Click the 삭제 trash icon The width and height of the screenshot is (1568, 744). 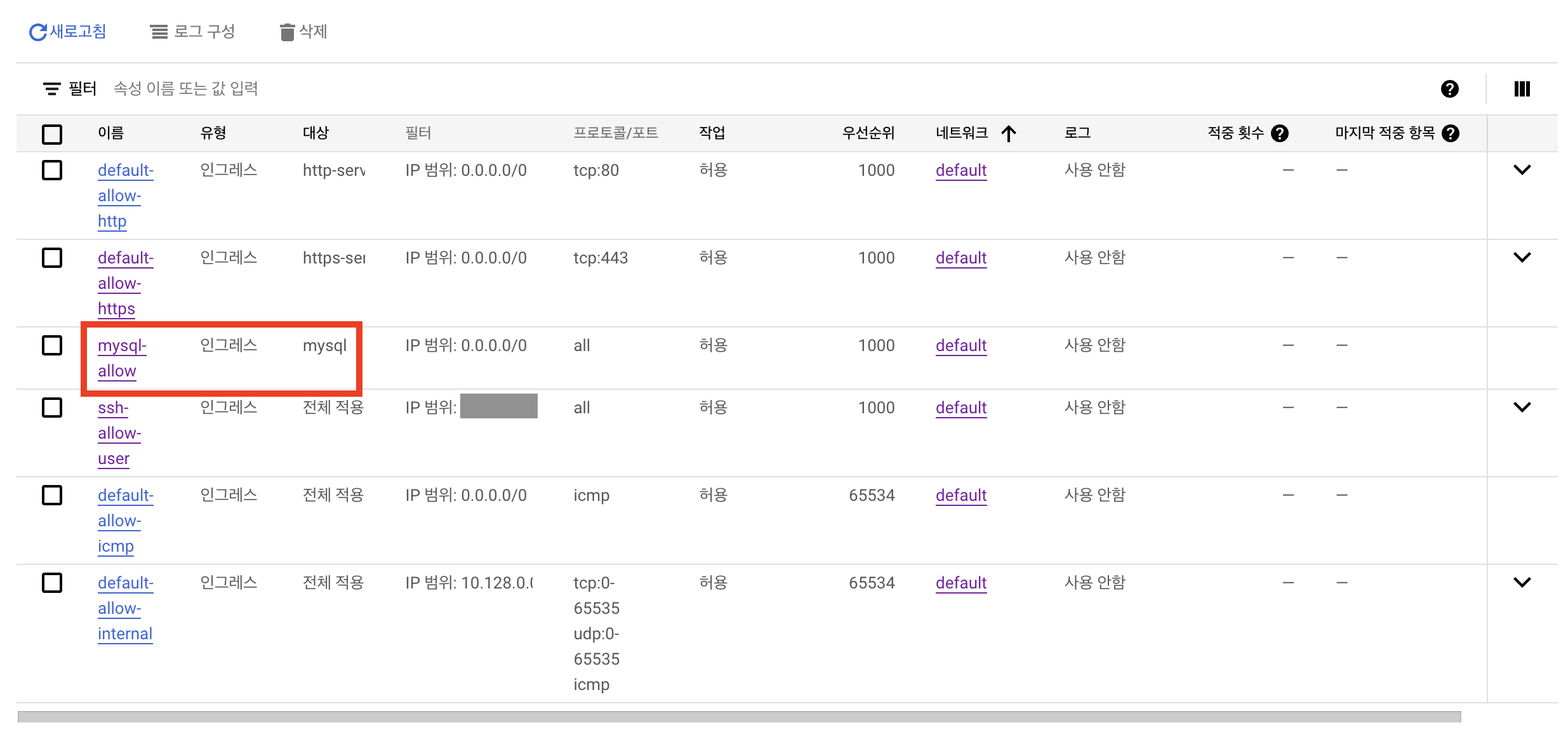tap(287, 32)
